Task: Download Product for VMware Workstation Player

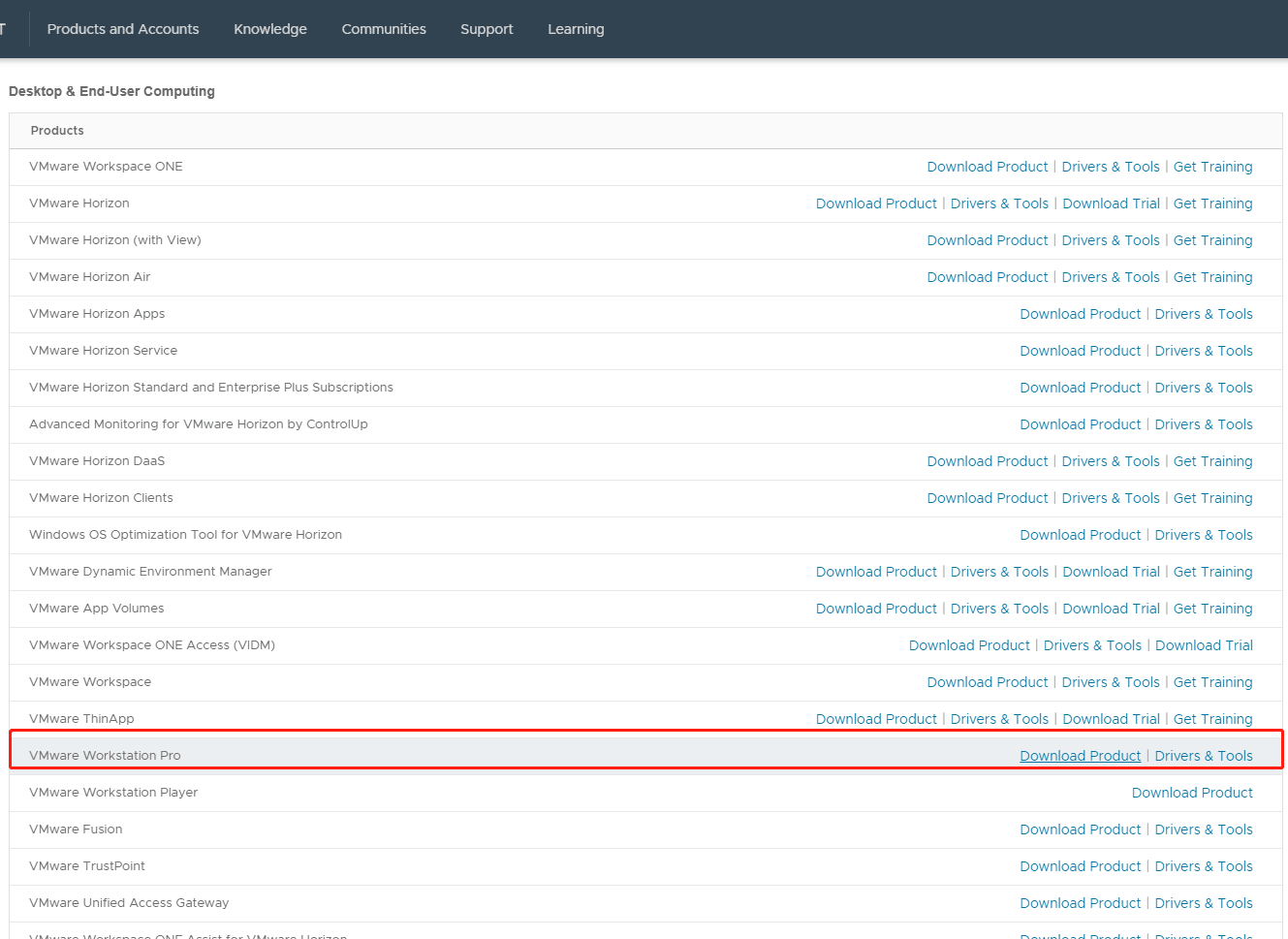Action: 1192,793
